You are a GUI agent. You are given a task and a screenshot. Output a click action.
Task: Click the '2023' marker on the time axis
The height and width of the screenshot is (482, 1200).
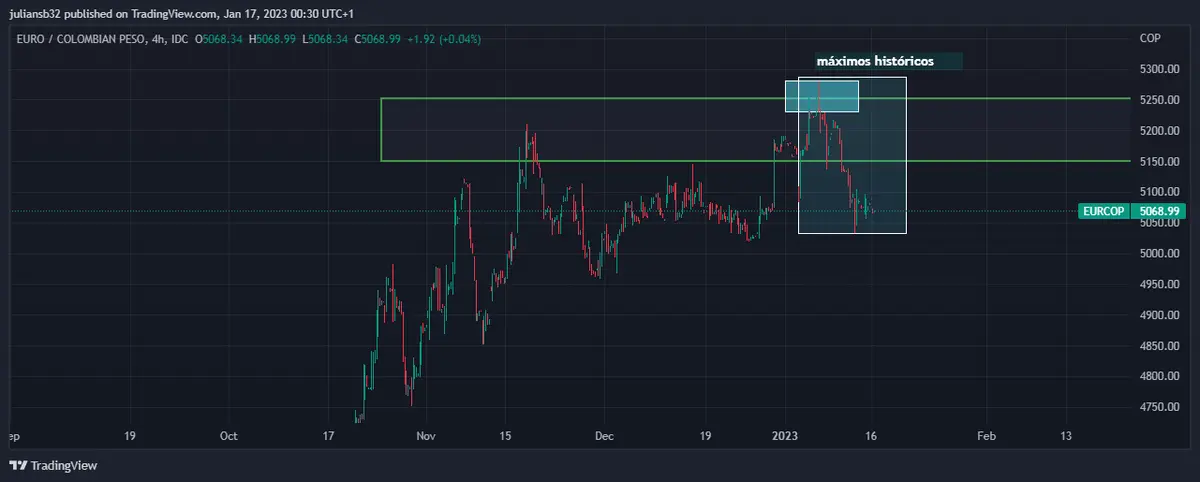pyautogui.click(x=785, y=436)
